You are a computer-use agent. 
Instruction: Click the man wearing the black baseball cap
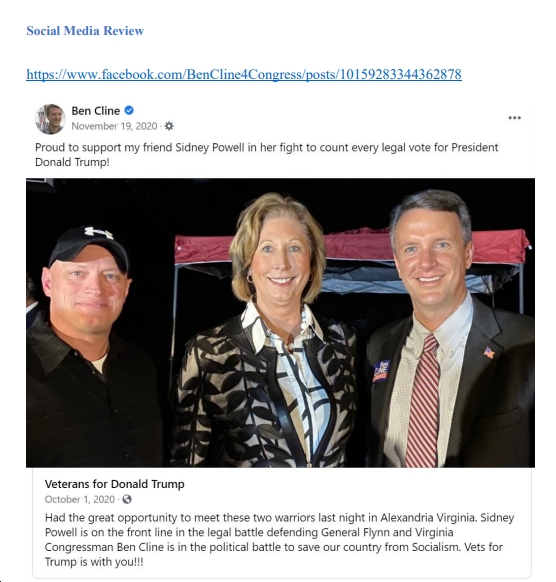91,347
